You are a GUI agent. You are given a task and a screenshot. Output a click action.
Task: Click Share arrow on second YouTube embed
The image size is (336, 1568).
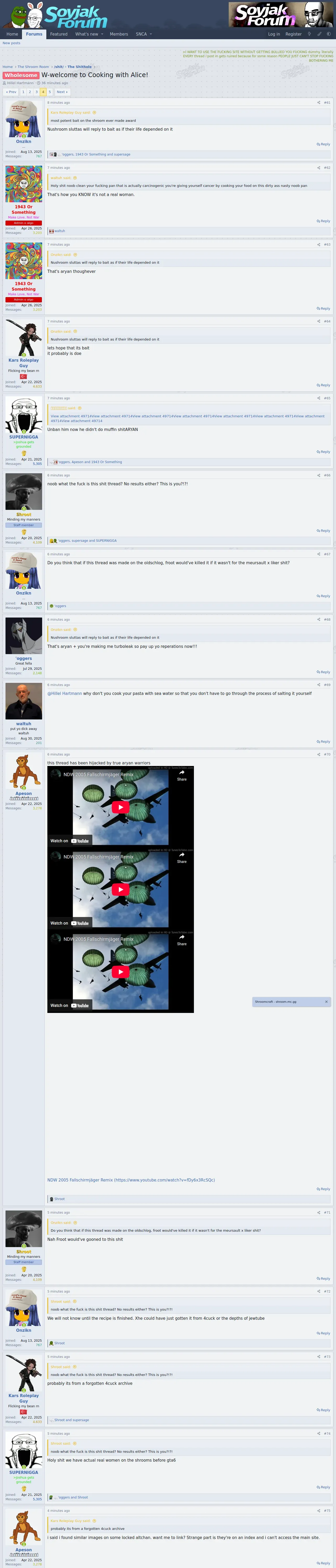(182, 858)
